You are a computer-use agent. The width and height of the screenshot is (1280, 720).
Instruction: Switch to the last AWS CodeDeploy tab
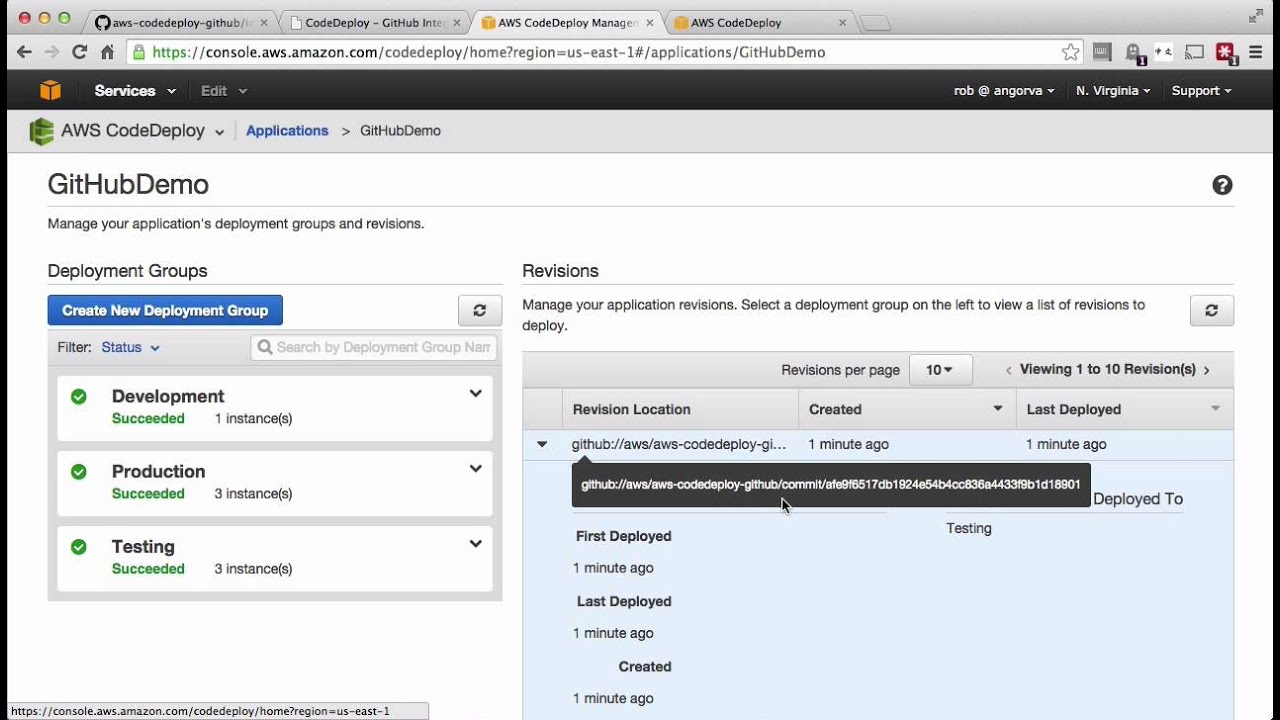pos(760,22)
